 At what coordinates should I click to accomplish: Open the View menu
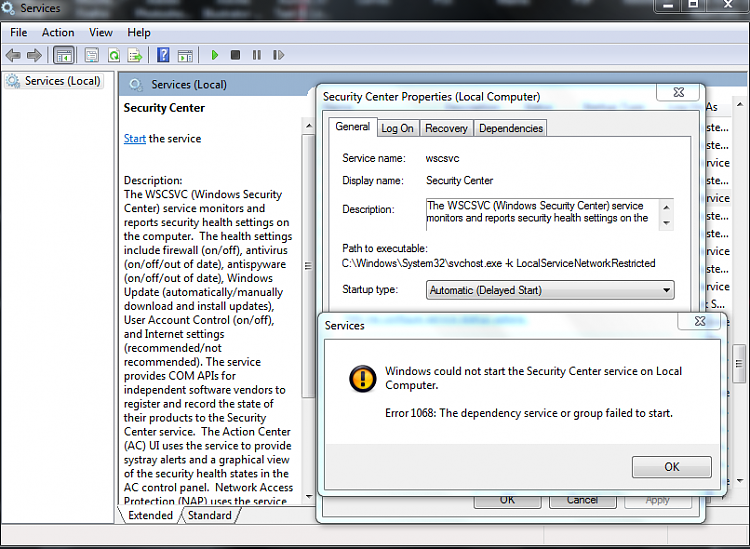click(100, 33)
